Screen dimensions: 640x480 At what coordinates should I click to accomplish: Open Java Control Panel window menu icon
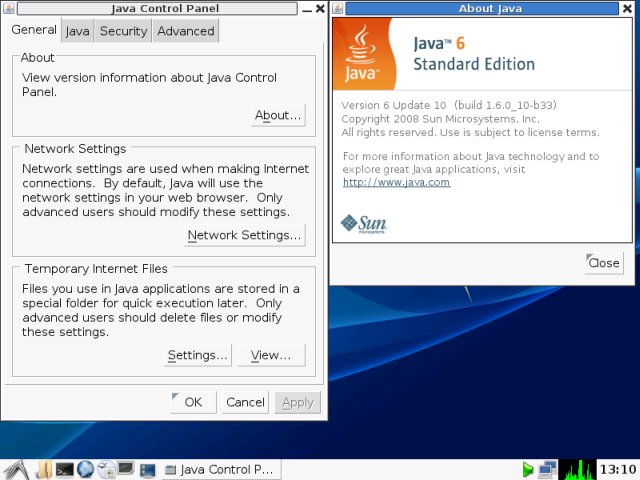10,9
